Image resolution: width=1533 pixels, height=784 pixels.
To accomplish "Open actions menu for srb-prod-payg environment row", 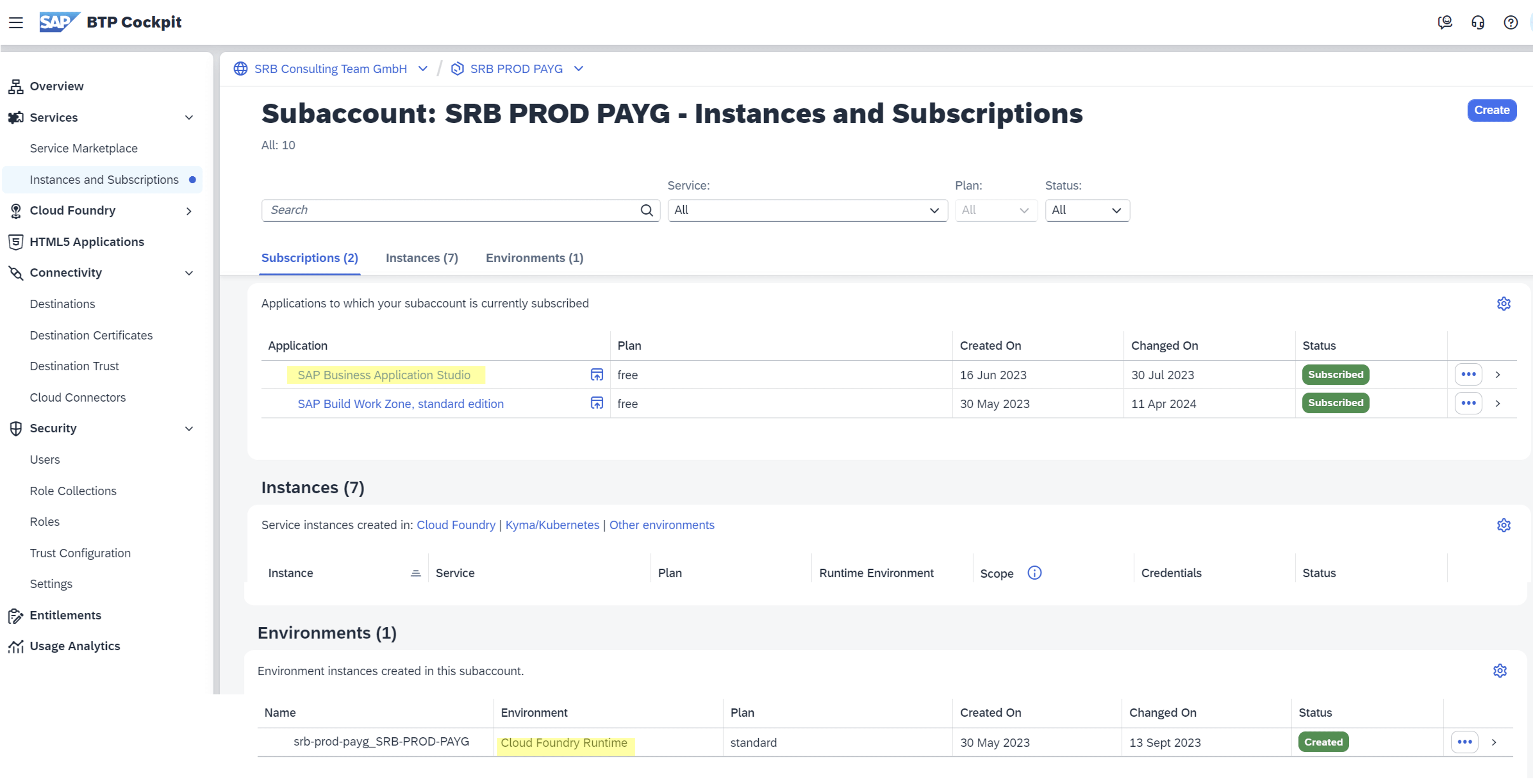I will point(1464,742).
